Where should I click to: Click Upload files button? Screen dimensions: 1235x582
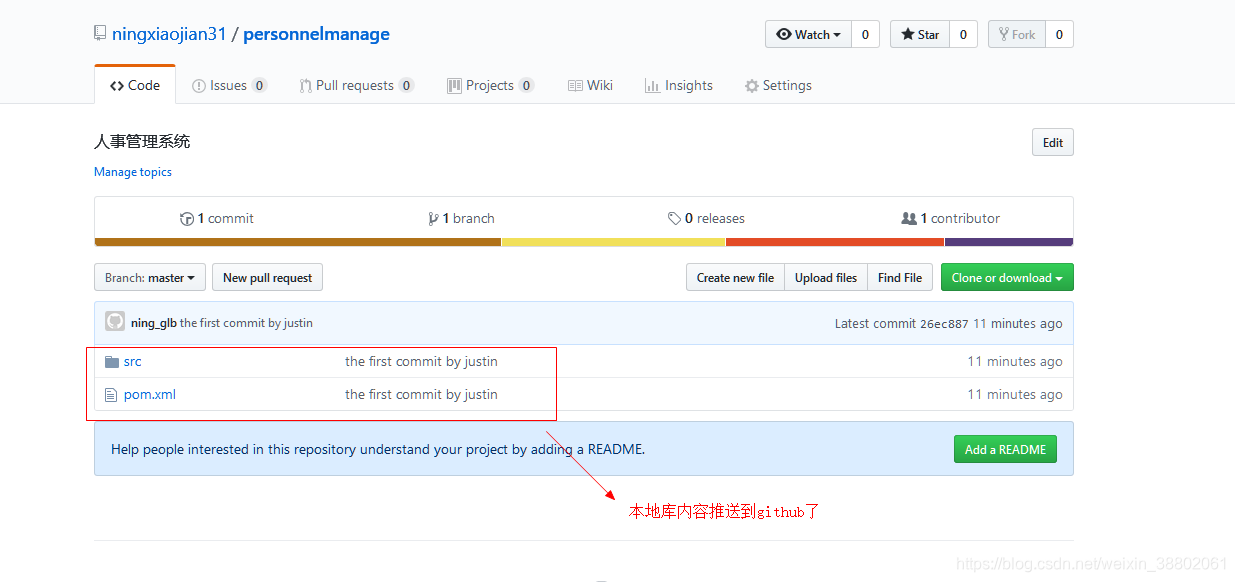click(x=826, y=278)
